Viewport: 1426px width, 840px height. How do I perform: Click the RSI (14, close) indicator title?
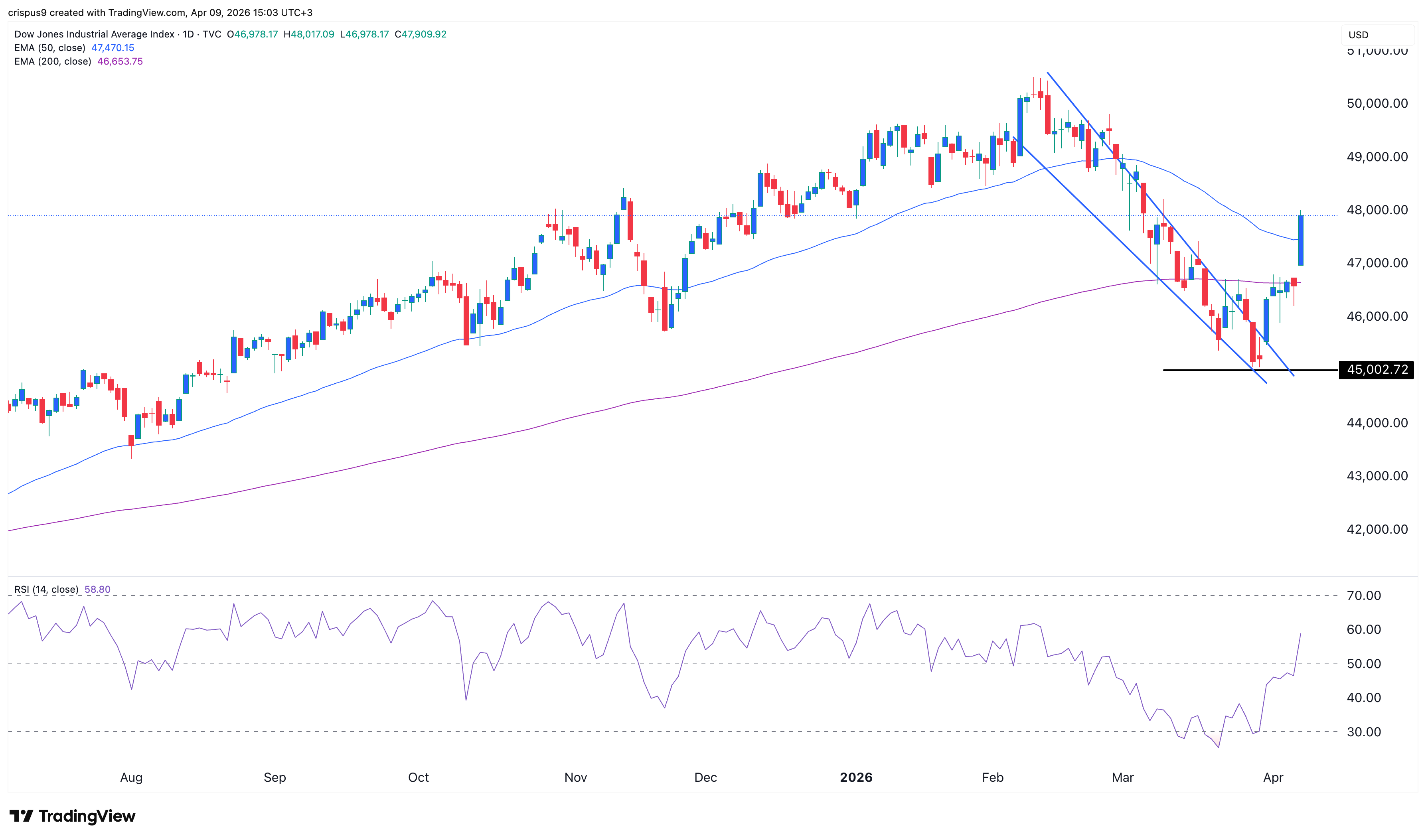click(x=46, y=589)
